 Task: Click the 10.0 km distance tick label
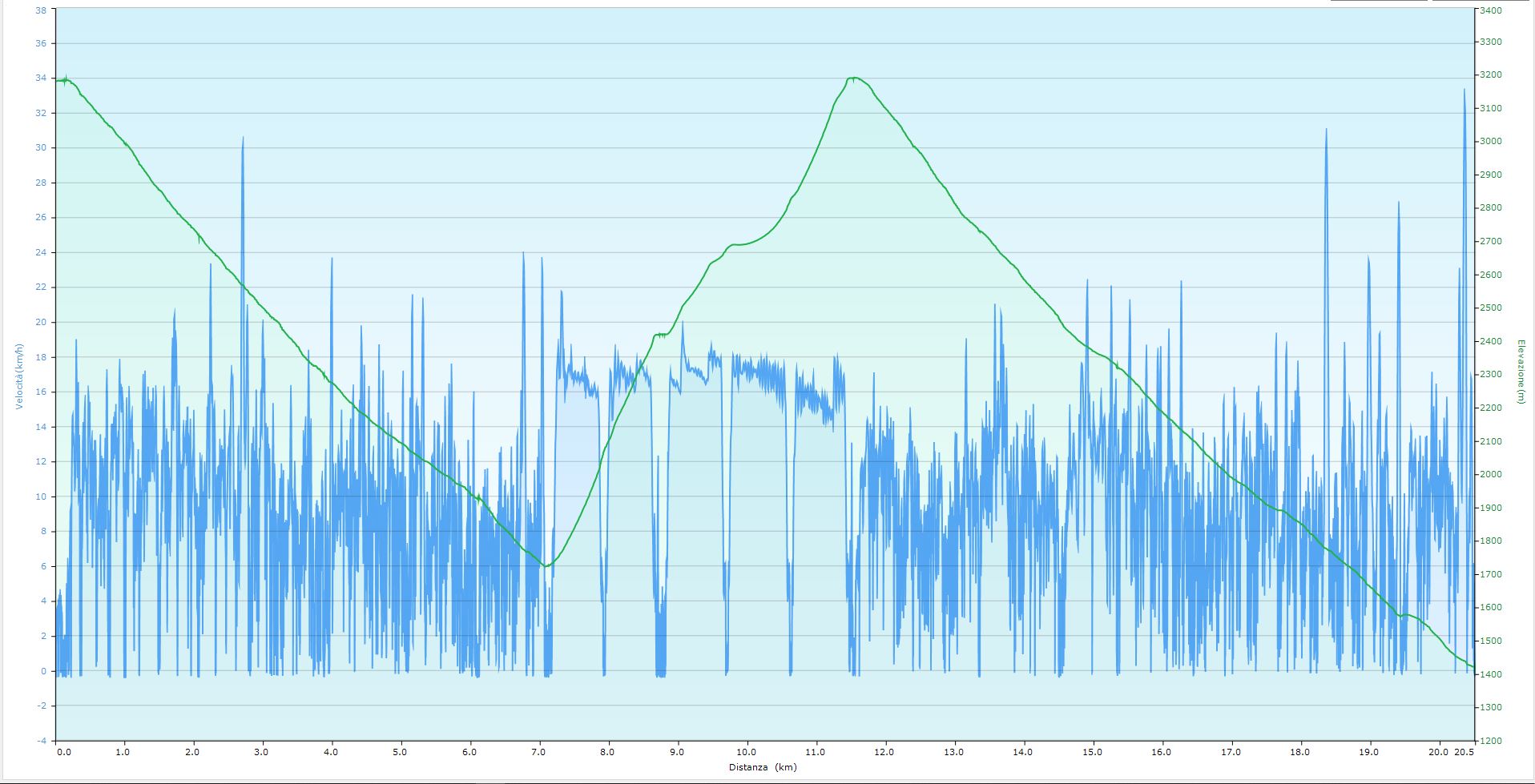pos(747,752)
